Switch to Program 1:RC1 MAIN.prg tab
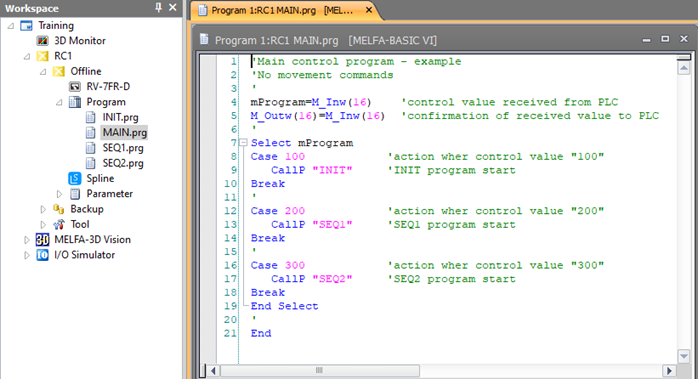This screenshot has width=698, height=379. pyautogui.click(x=282, y=10)
